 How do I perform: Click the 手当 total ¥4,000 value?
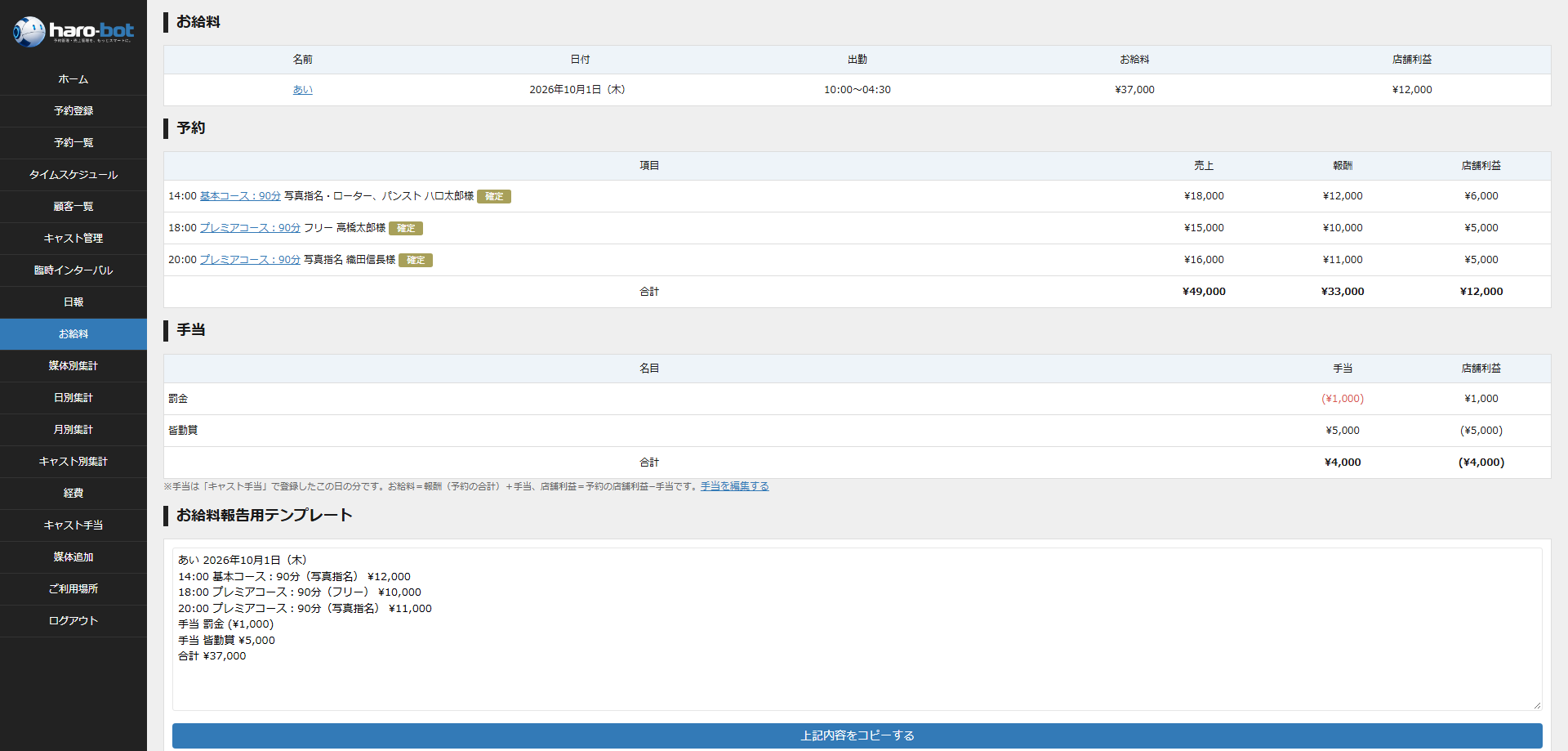(1343, 463)
